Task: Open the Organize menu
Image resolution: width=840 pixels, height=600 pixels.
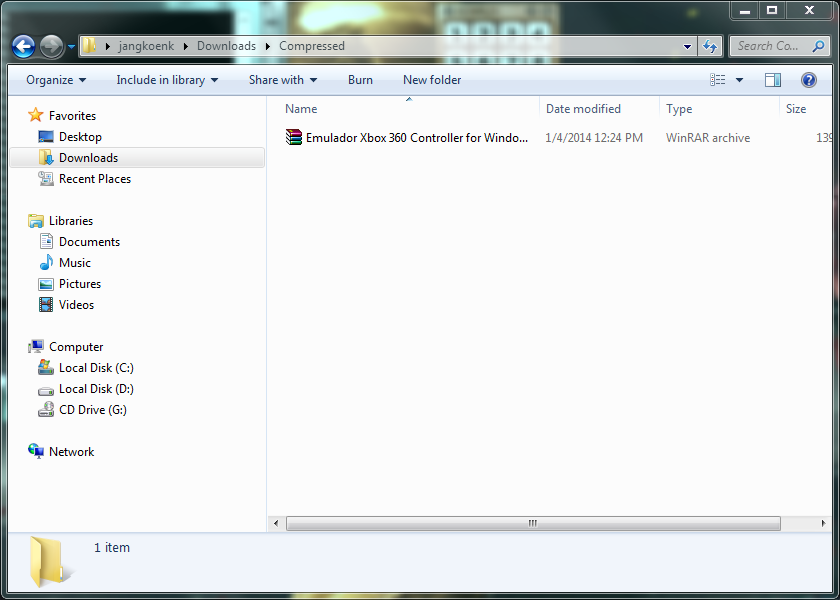Action: [x=56, y=80]
